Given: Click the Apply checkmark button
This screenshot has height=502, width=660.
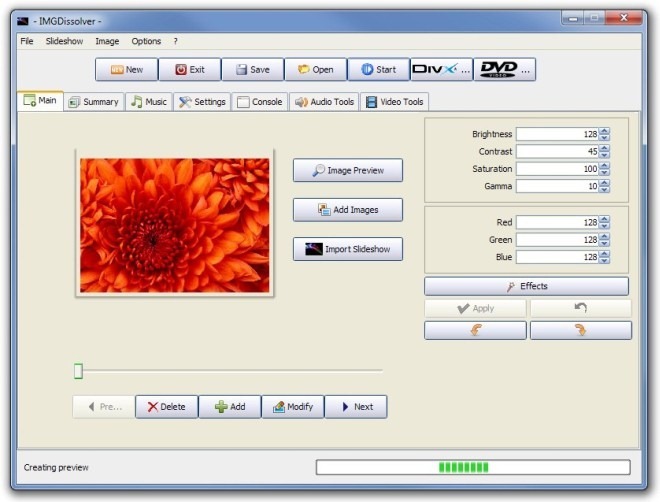Looking at the screenshot, I should point(475,308).
